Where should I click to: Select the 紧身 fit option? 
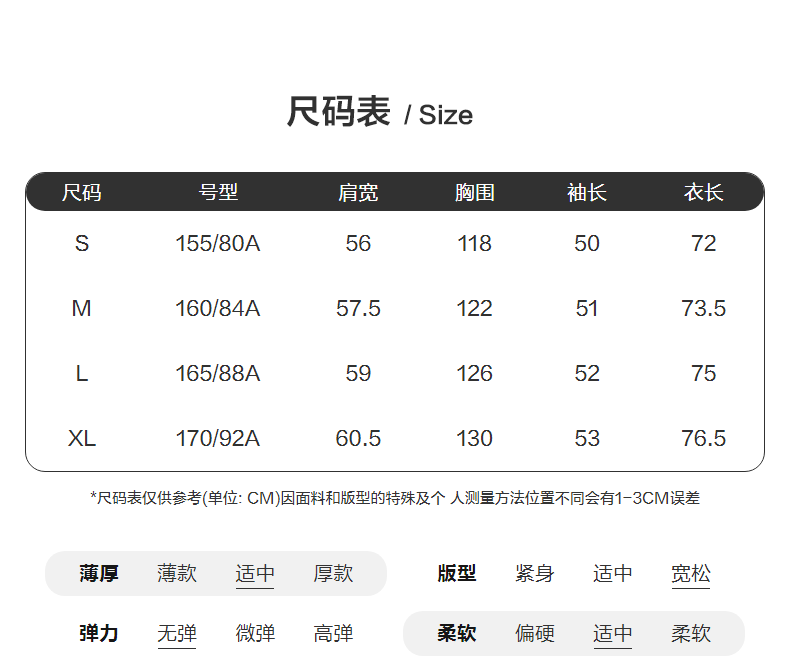point(535,573)
